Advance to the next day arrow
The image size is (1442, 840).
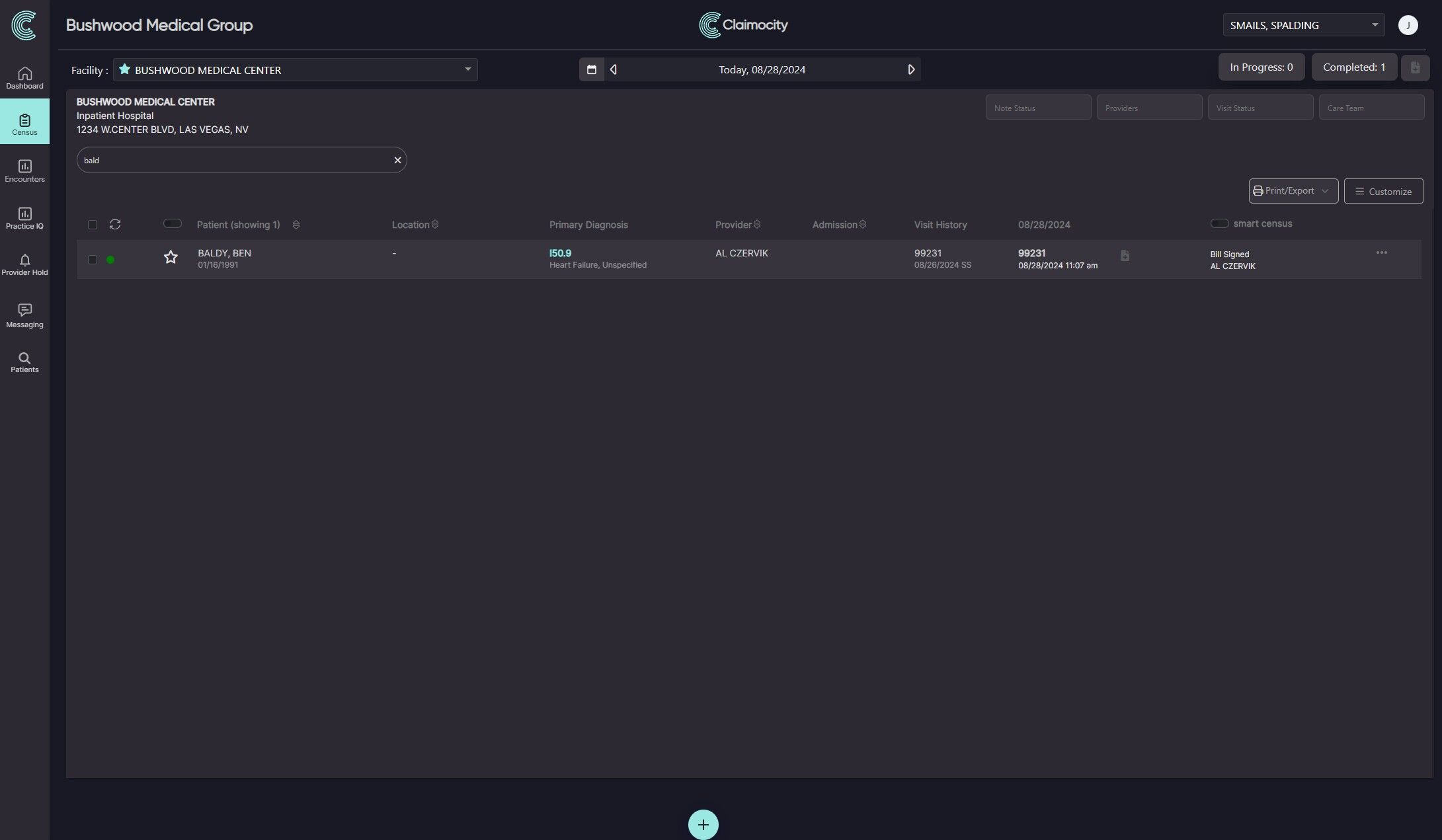(911, 69)
